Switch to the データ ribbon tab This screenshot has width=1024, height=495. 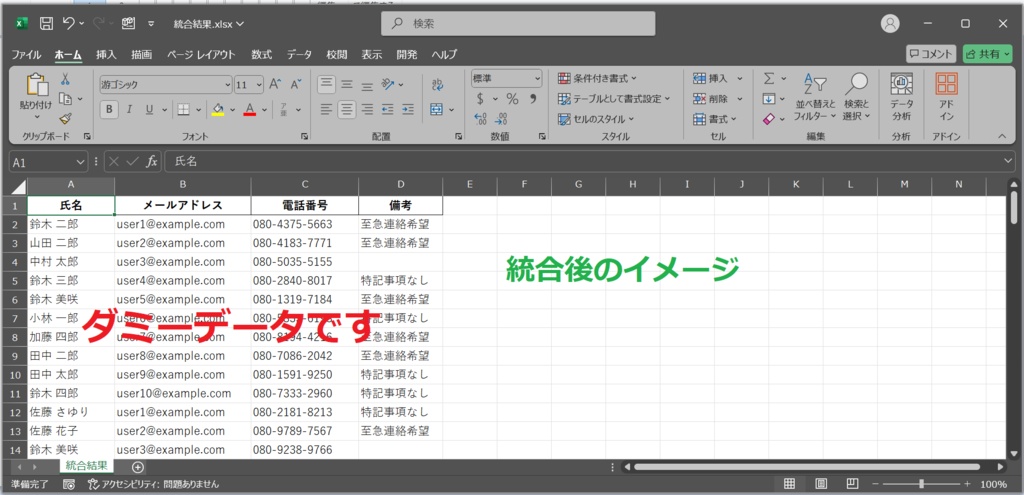coord(299,55)
